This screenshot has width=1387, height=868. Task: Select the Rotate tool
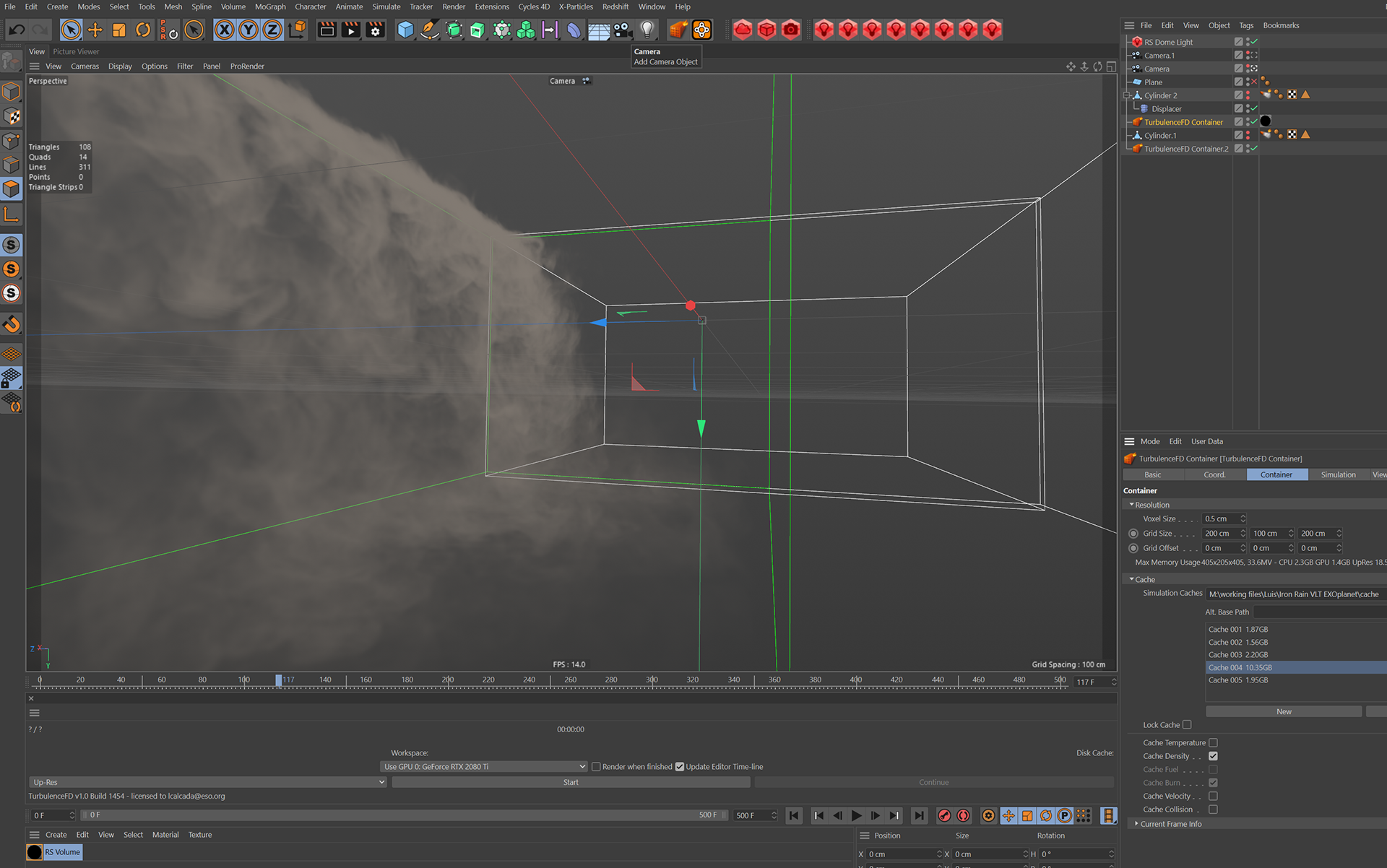click(x=143, y=30)
